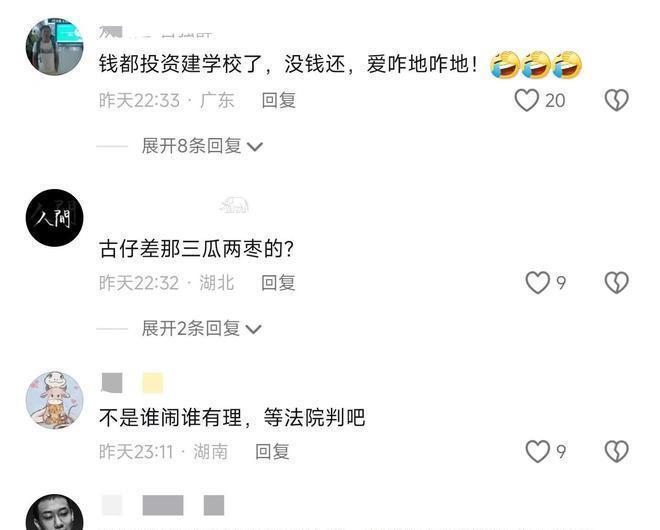Like the 等法院判吧 comment
The width and height of the screenshot is (660, 530).
(538, 451)
